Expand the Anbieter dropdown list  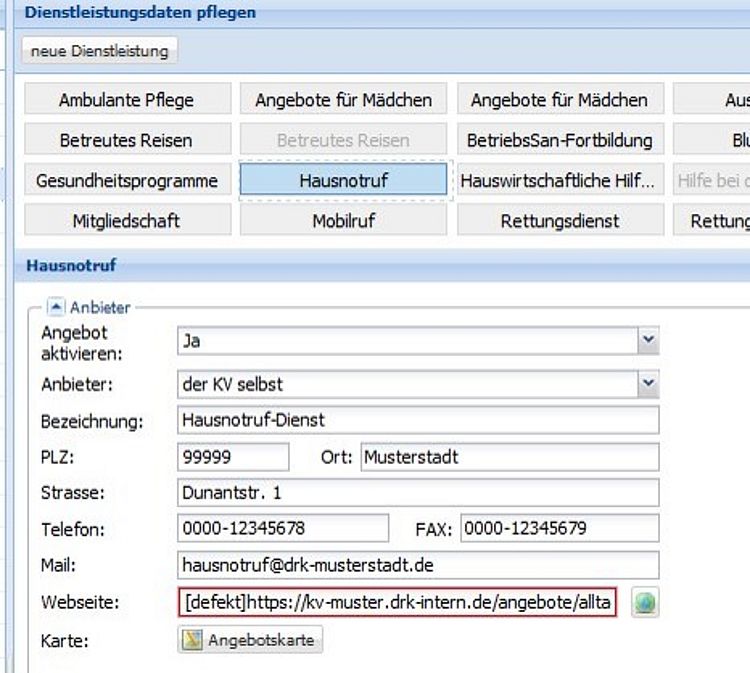click(648, 383)
